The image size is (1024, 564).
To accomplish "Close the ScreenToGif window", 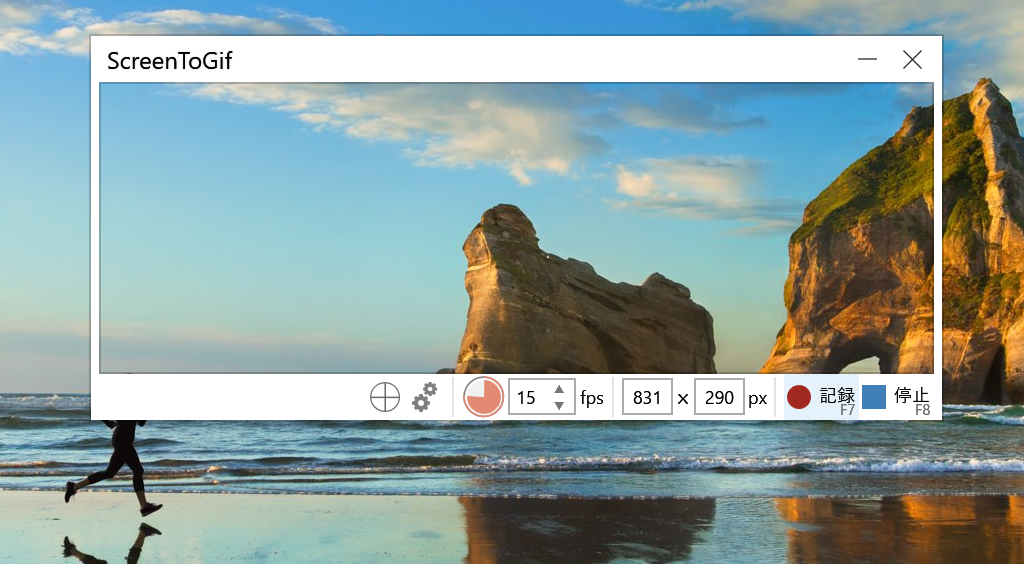I will tap(912, 59).
